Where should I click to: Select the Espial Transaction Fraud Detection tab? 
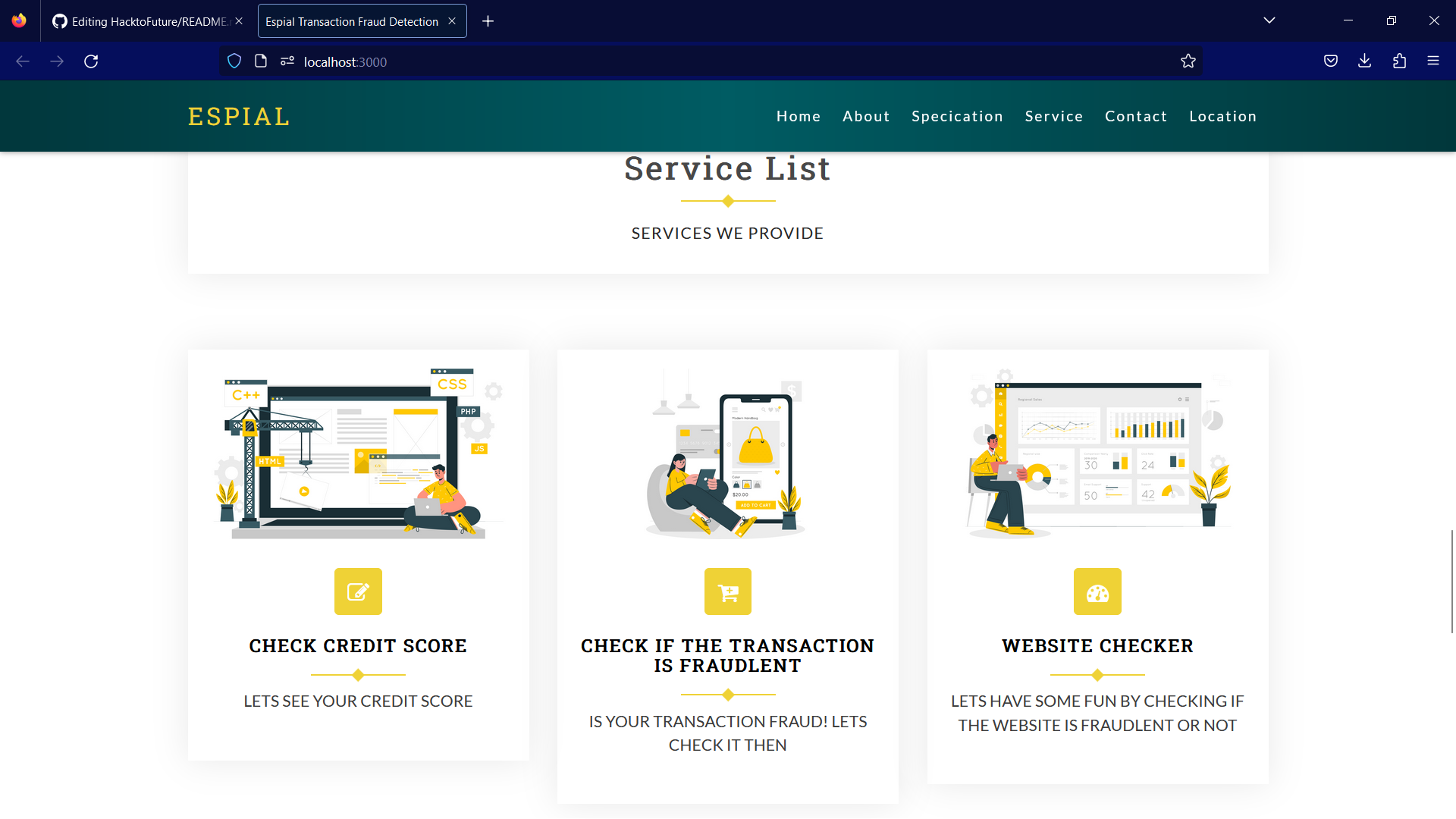(x=350, y=21)
